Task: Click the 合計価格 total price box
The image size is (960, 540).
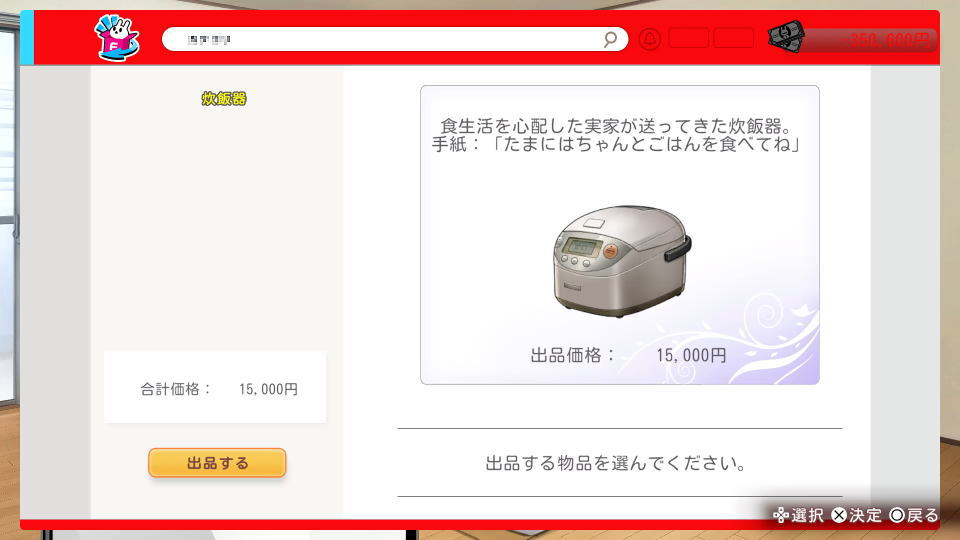Action: pyautogui.click(x=215, y=388)
